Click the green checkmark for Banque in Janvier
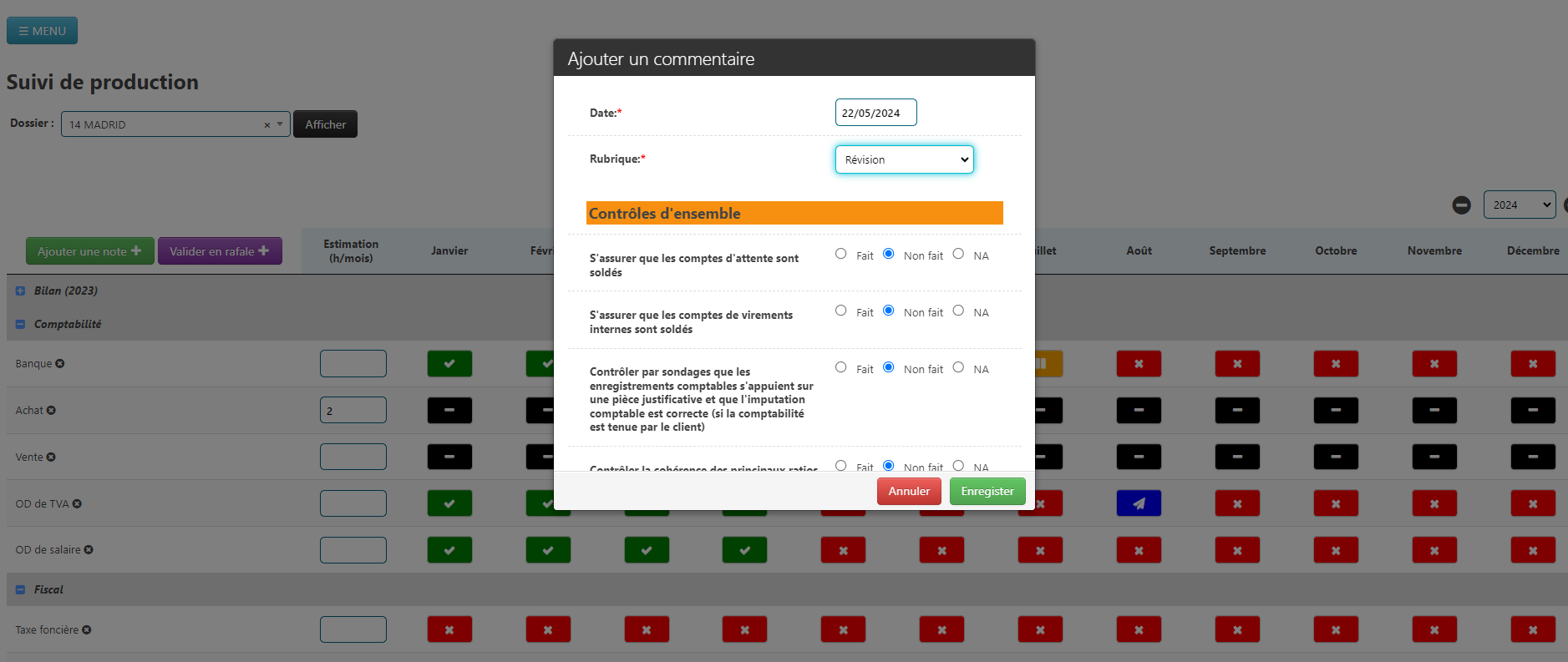 tap(449, 364)
